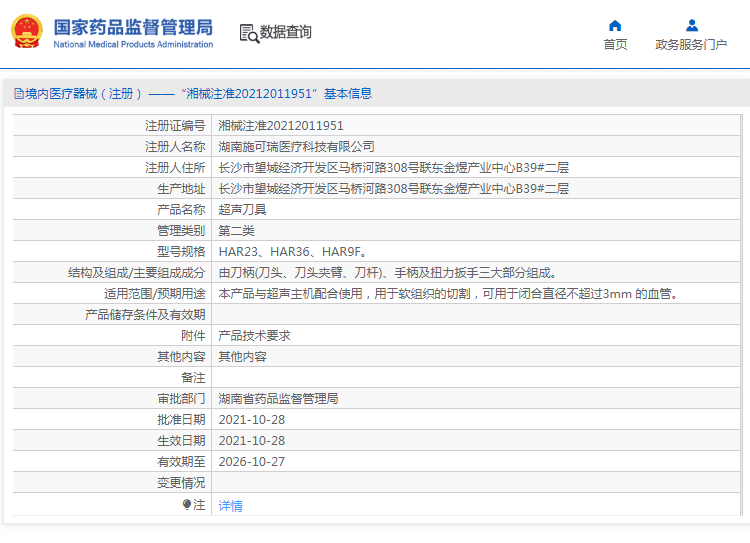The width and height of the screenshot is (750, 543).
Task: Click the 产品名称 label
Action: click(x=181, y=210)
